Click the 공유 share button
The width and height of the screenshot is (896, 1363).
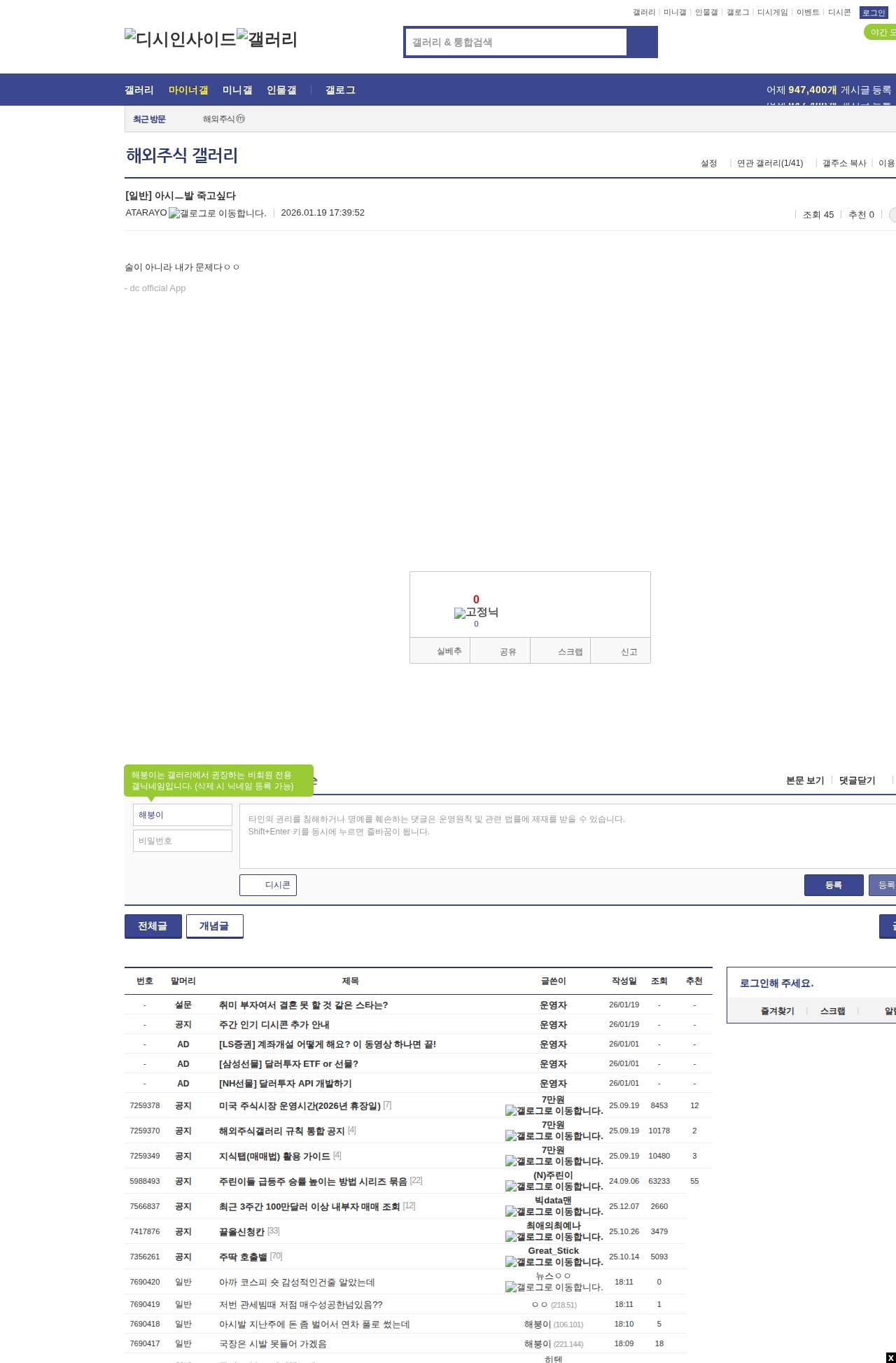500,651
